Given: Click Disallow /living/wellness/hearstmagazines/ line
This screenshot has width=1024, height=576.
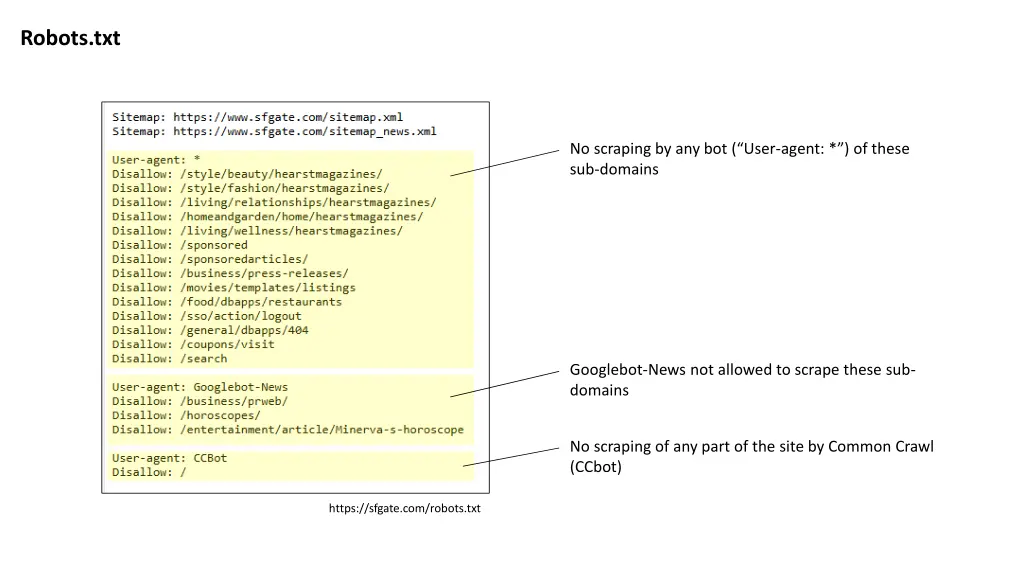Looking at the screenshot, I should [x=257, y=231].
